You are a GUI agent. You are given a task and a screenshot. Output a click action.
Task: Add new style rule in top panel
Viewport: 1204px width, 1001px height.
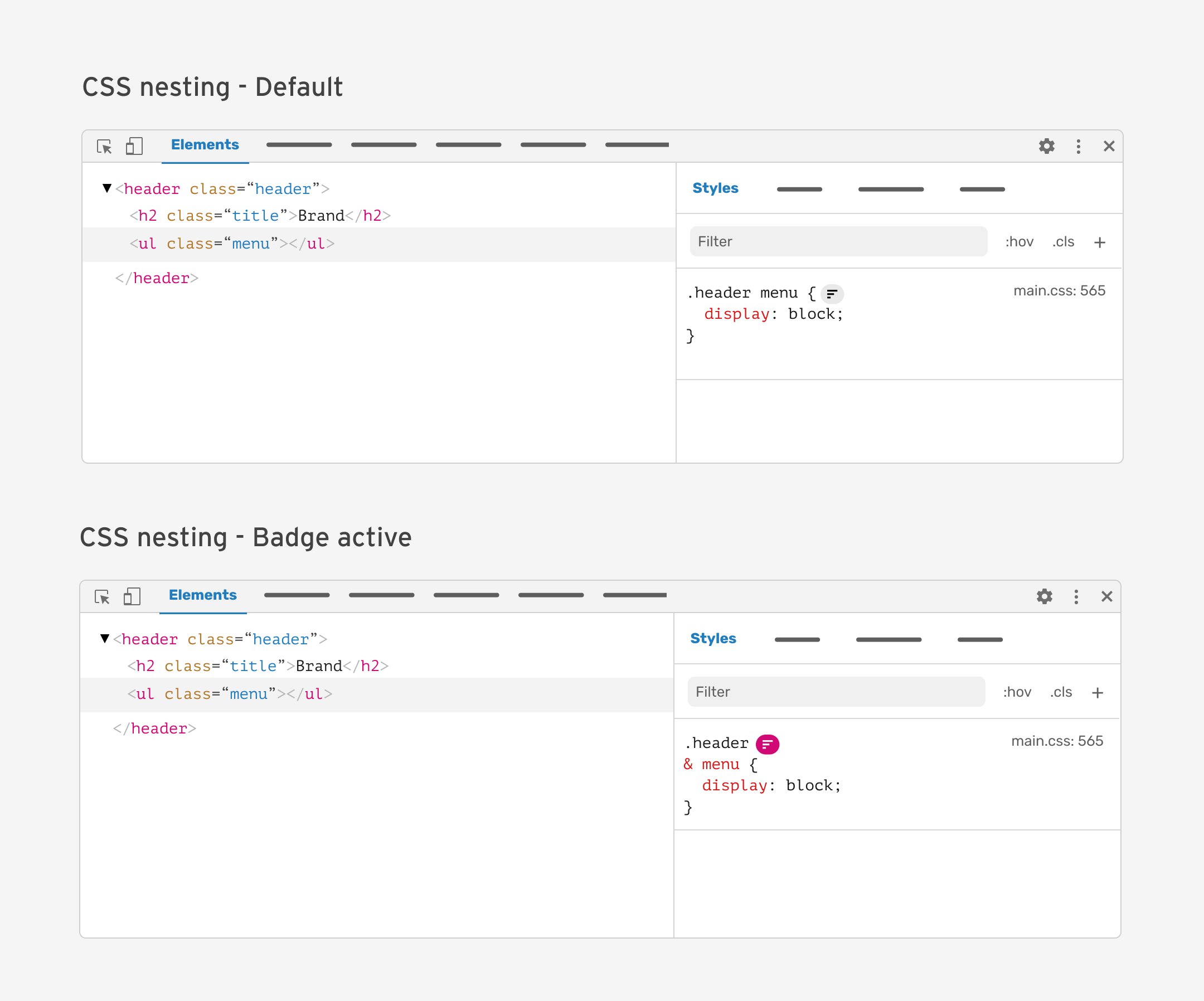click(1099, 242)
